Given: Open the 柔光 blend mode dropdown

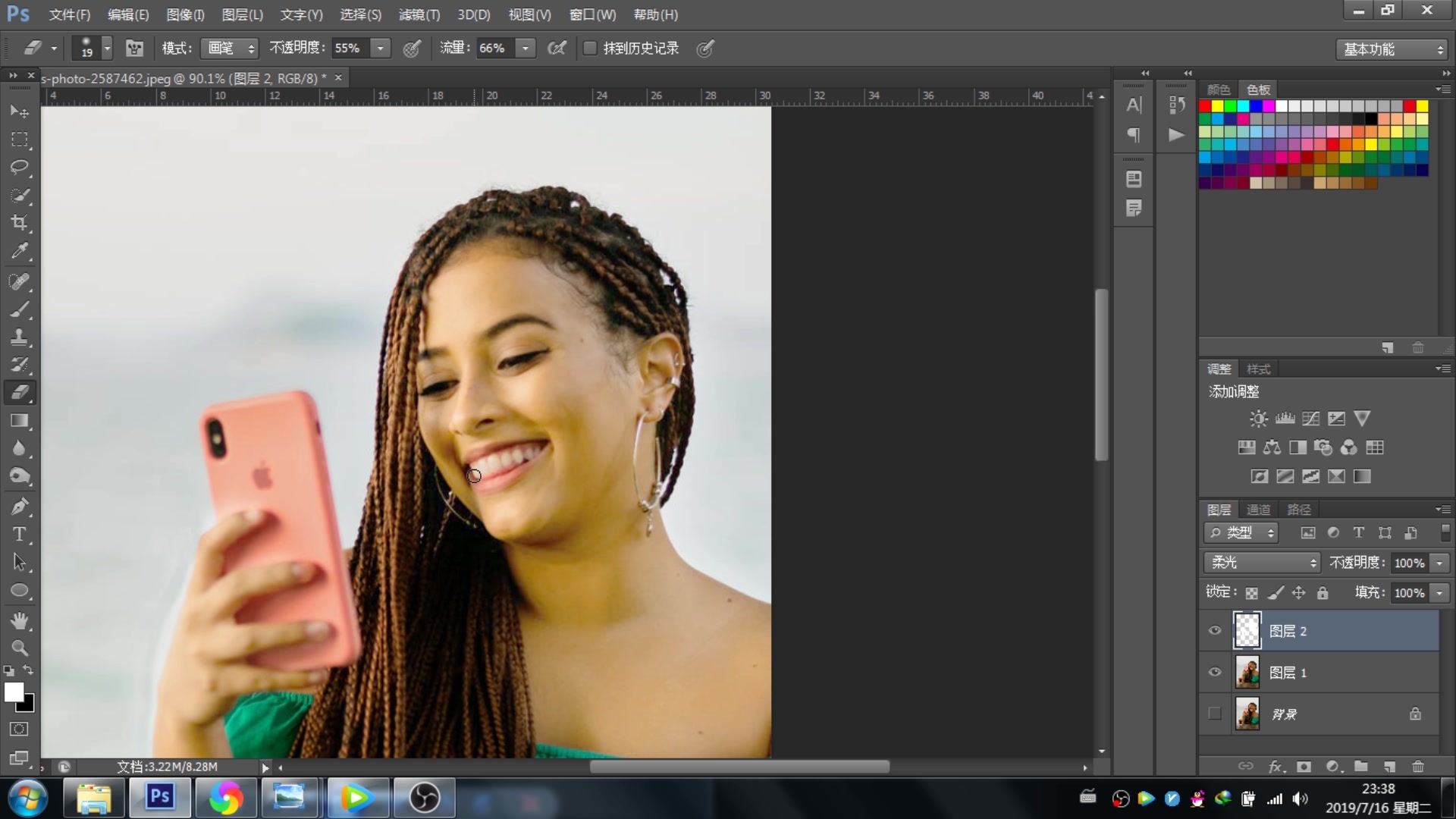Looking at the screenshot, I should [x=1262, y=563].
